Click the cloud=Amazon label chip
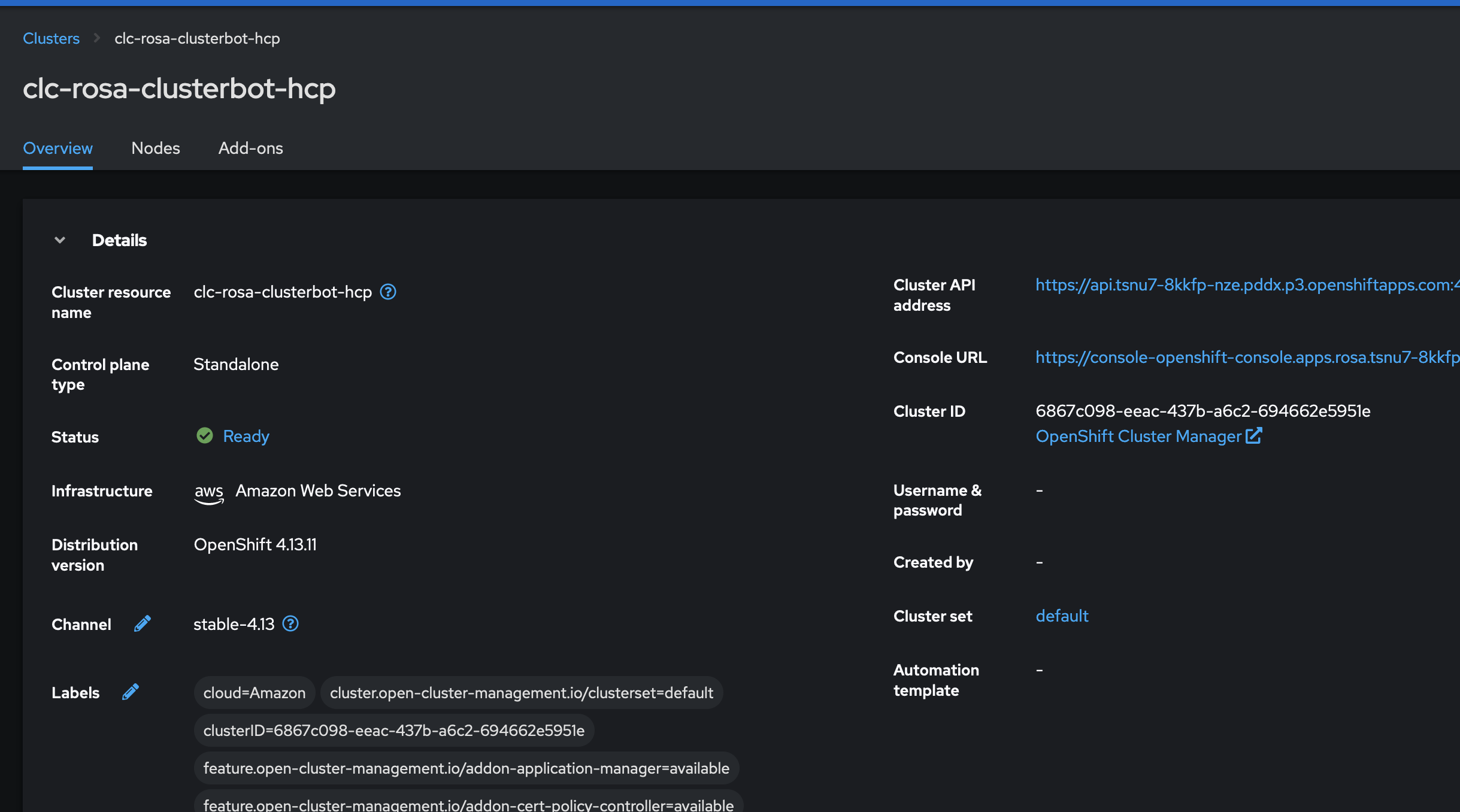Viewport: 1460px width, 812px height. (255, 693)
